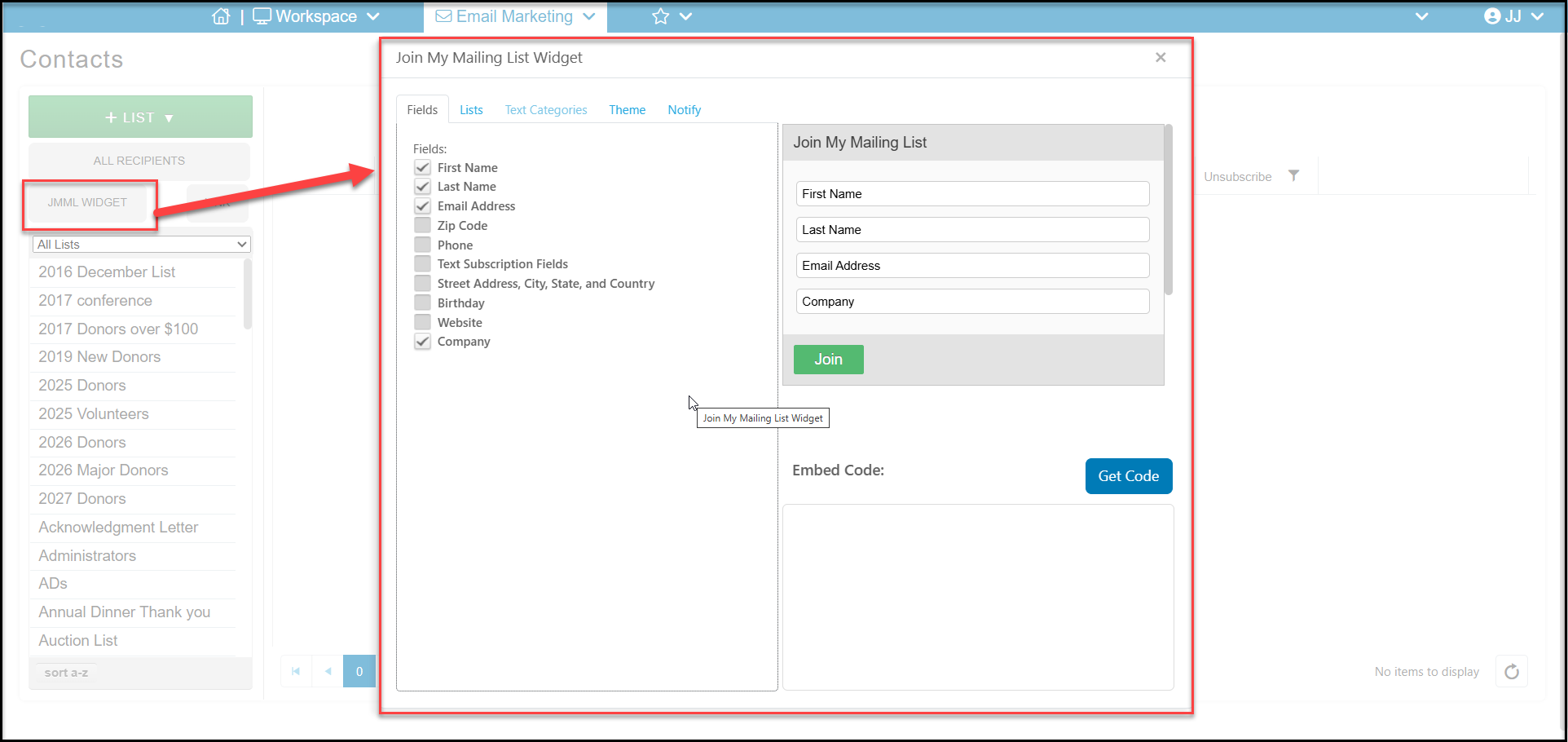This screenshot has width=1568, height=742.
Task: Uncheck the Email Address field checkbox
Action: 422,206
